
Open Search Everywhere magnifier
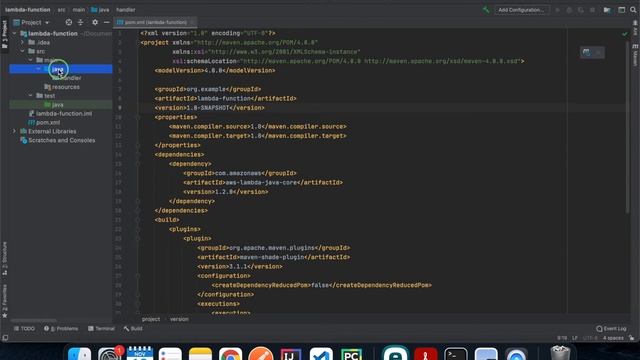tap(633, 10)
